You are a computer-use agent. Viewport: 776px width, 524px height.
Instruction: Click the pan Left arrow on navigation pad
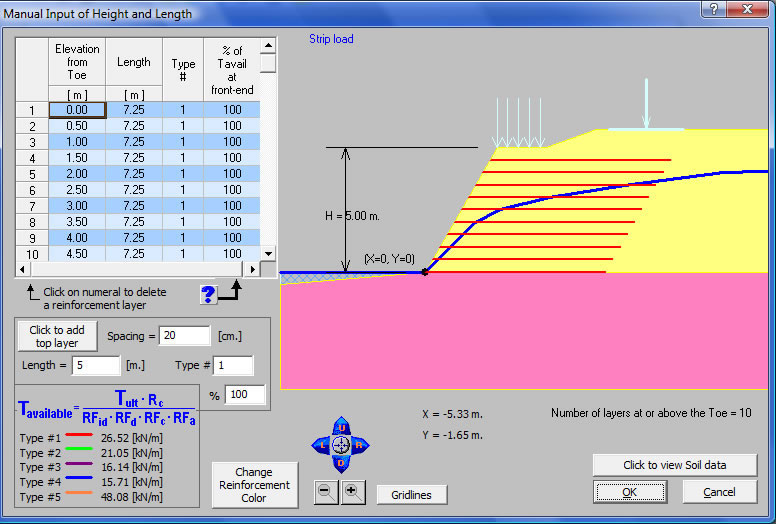pyautogui.click(x=324, y=446)
